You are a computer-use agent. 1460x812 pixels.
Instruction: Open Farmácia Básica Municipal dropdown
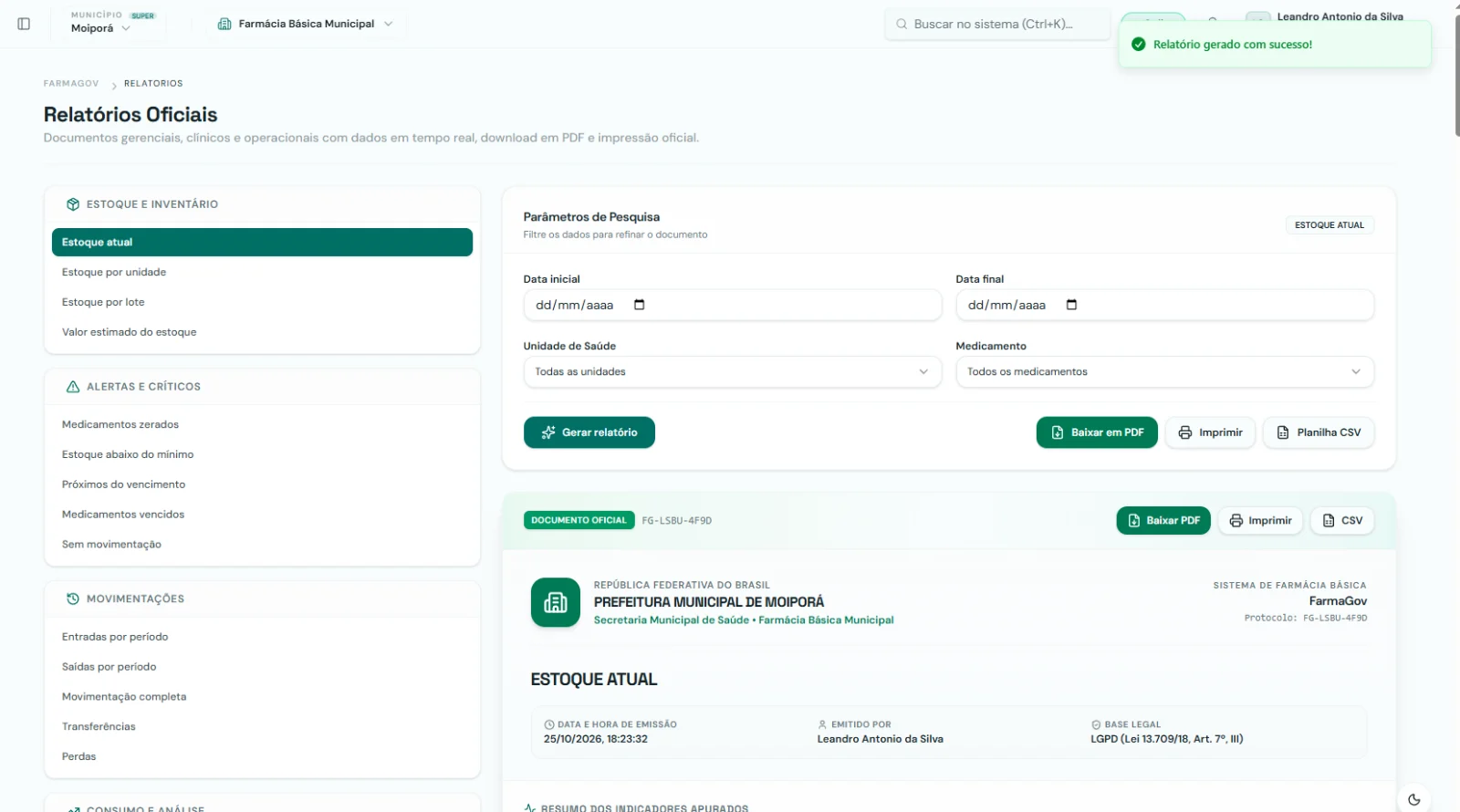pos(306,24)
